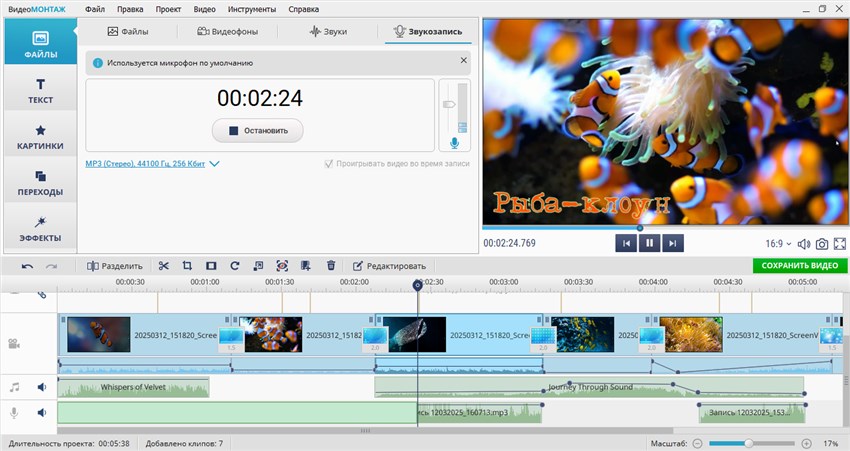The height and width of the screenshot is (451, 850).
Task: Click the scissors cut icon in timeline toolbar
Action: pyautogui.click(x=165, y=266)
